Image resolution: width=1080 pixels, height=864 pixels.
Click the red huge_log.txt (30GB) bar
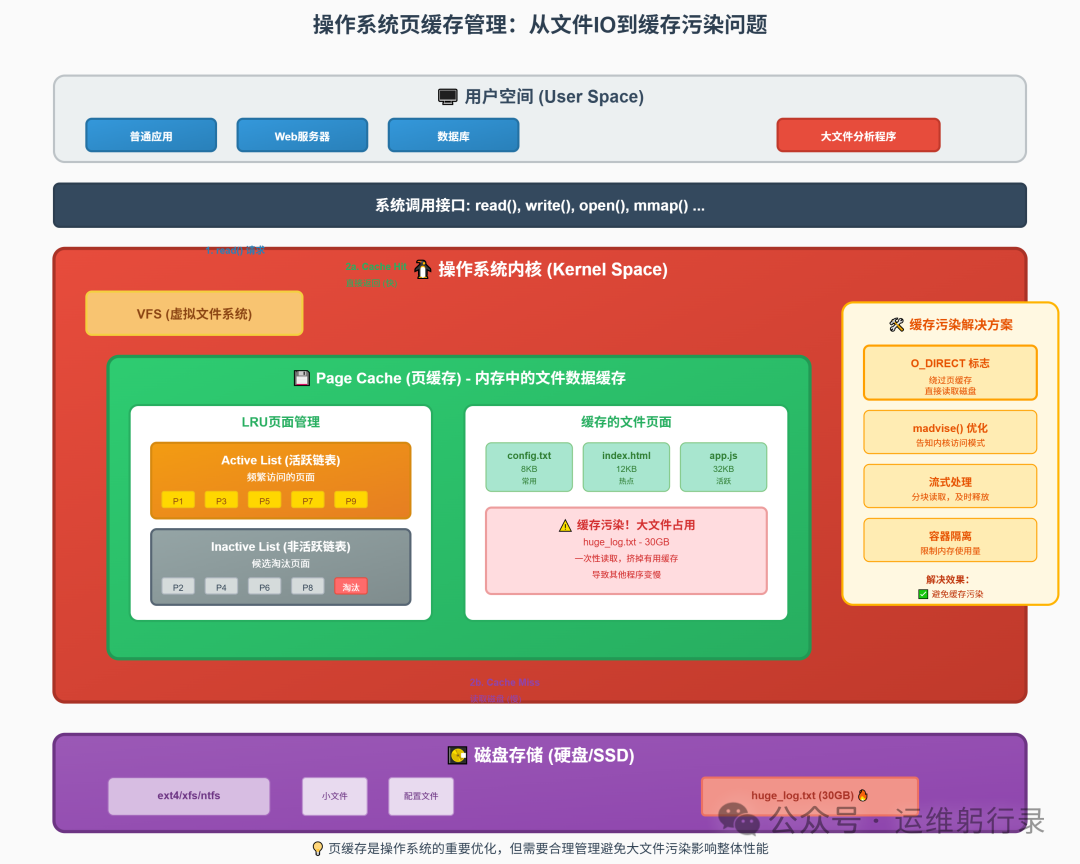[809, 795]
